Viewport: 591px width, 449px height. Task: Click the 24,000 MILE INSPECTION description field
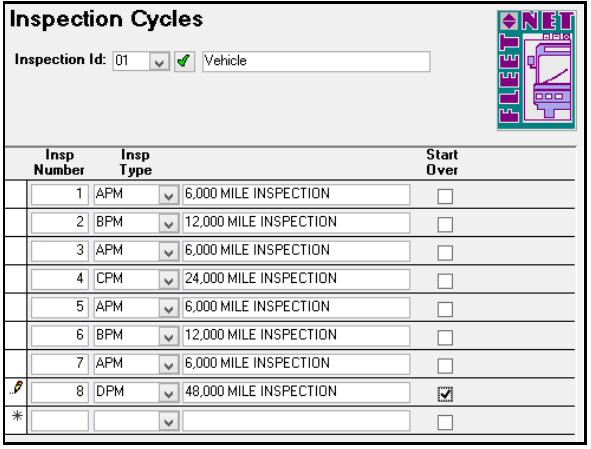296,279
